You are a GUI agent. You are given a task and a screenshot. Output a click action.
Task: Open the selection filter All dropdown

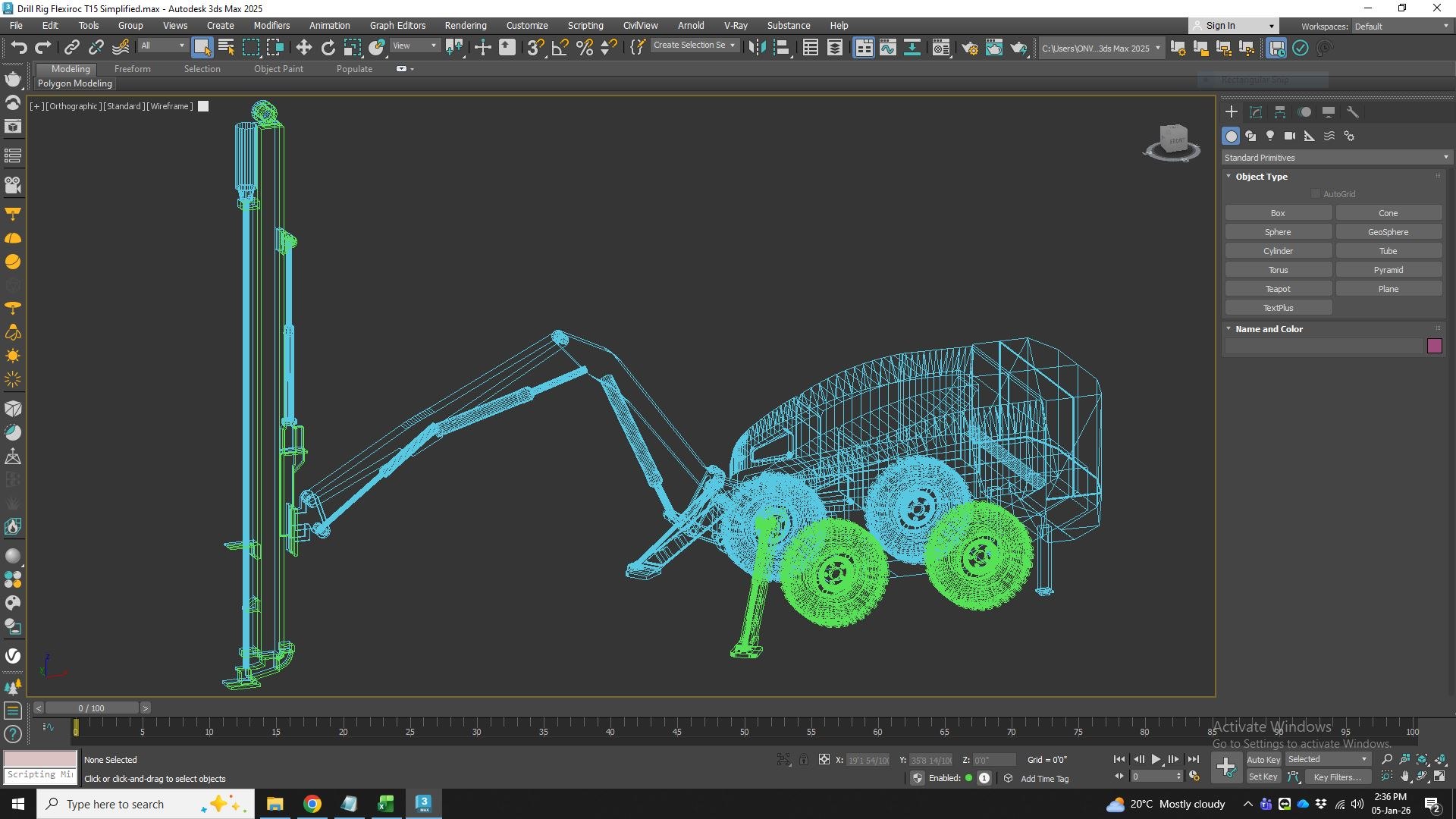(x=162, y=46)
